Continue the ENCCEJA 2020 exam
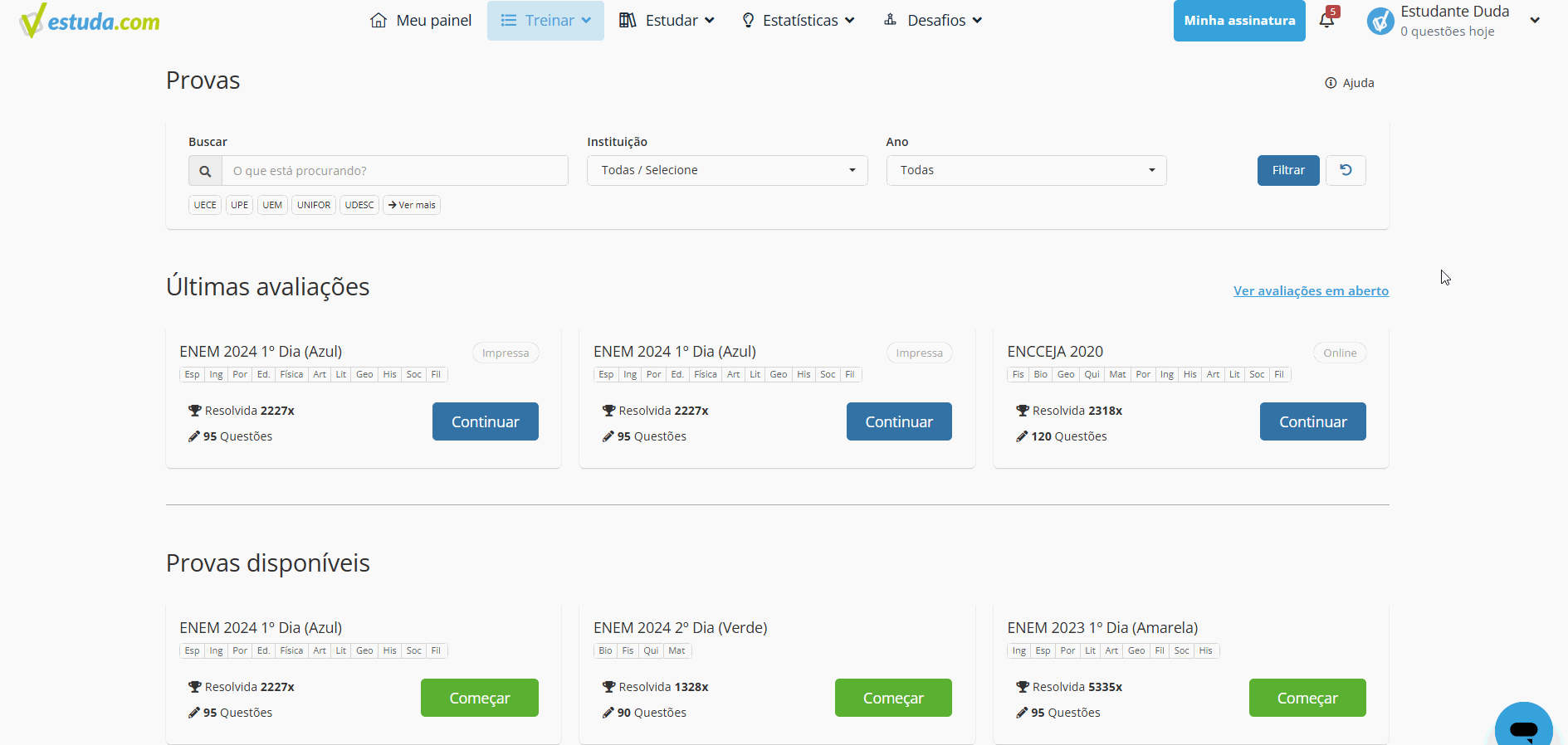 coord(1312,421)
